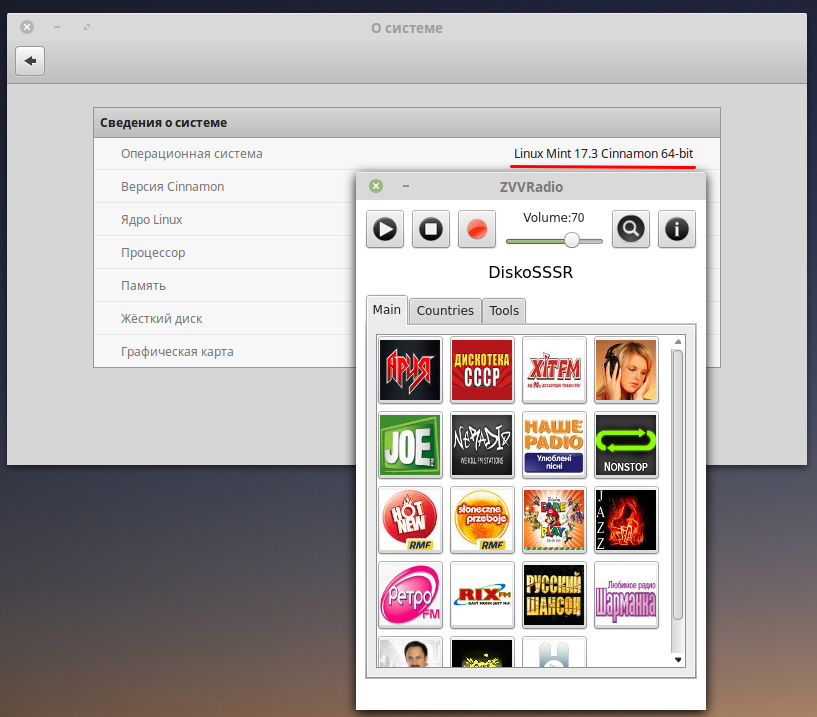Play Наше Радио Улюблені пісні
The image size is (817, 717).
(x=554, y=445)
